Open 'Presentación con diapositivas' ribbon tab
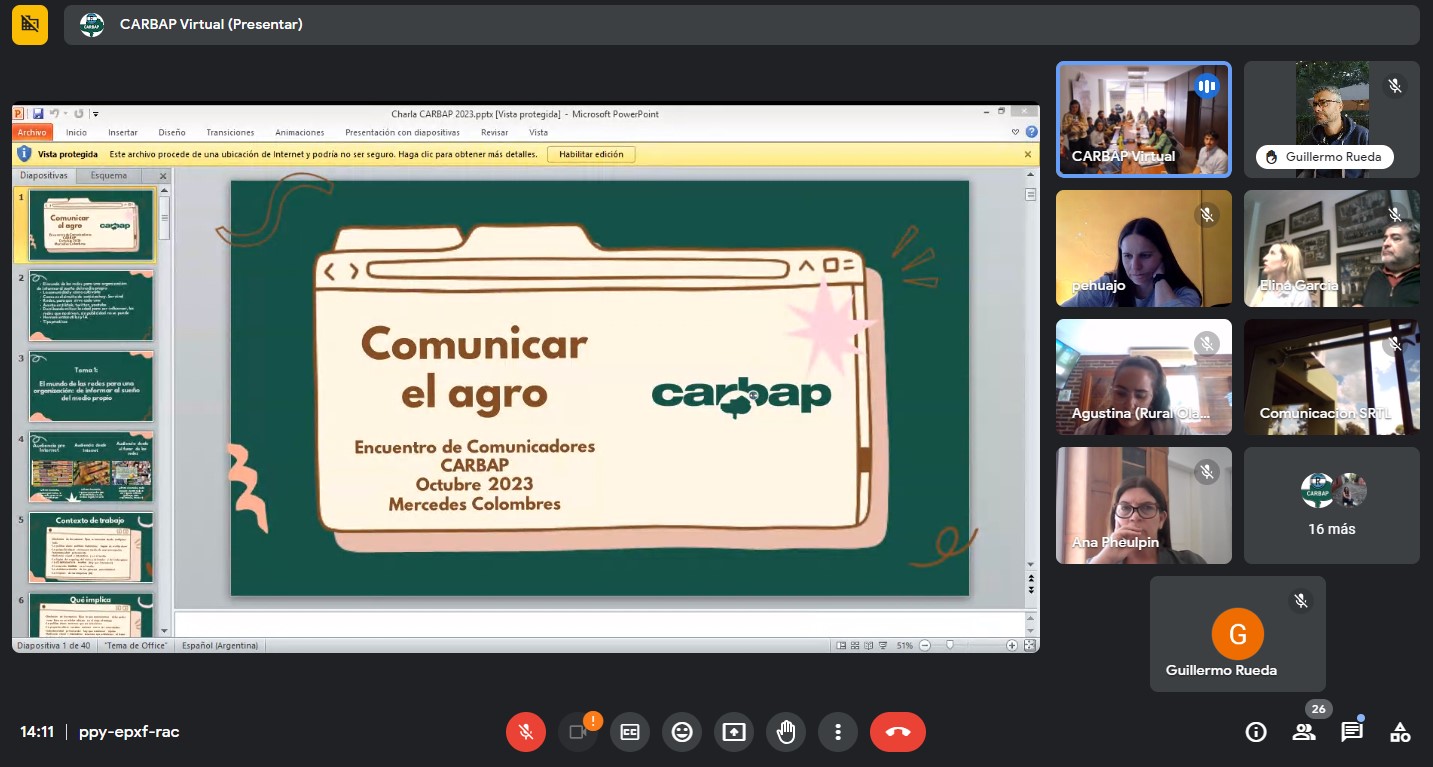This screenshot has width=1433, height=767. tap(402, 132)
